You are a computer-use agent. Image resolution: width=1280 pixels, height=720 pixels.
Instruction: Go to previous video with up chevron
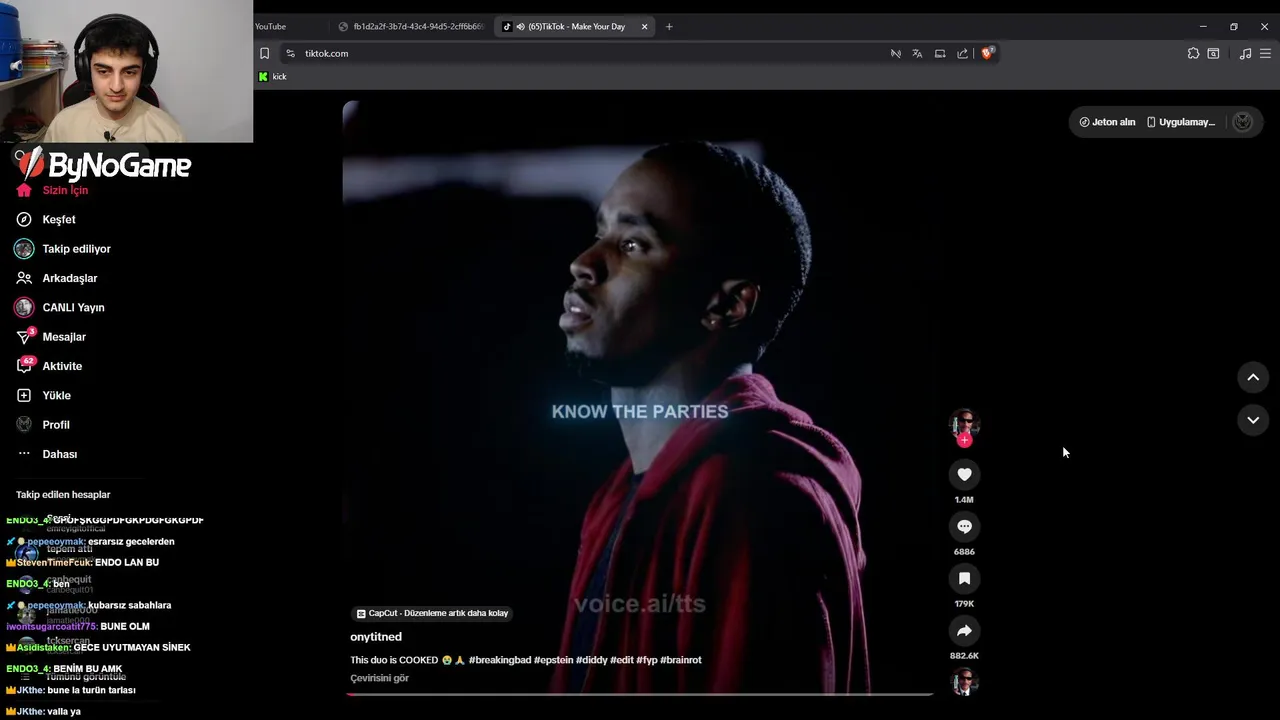pos(1253,377)
